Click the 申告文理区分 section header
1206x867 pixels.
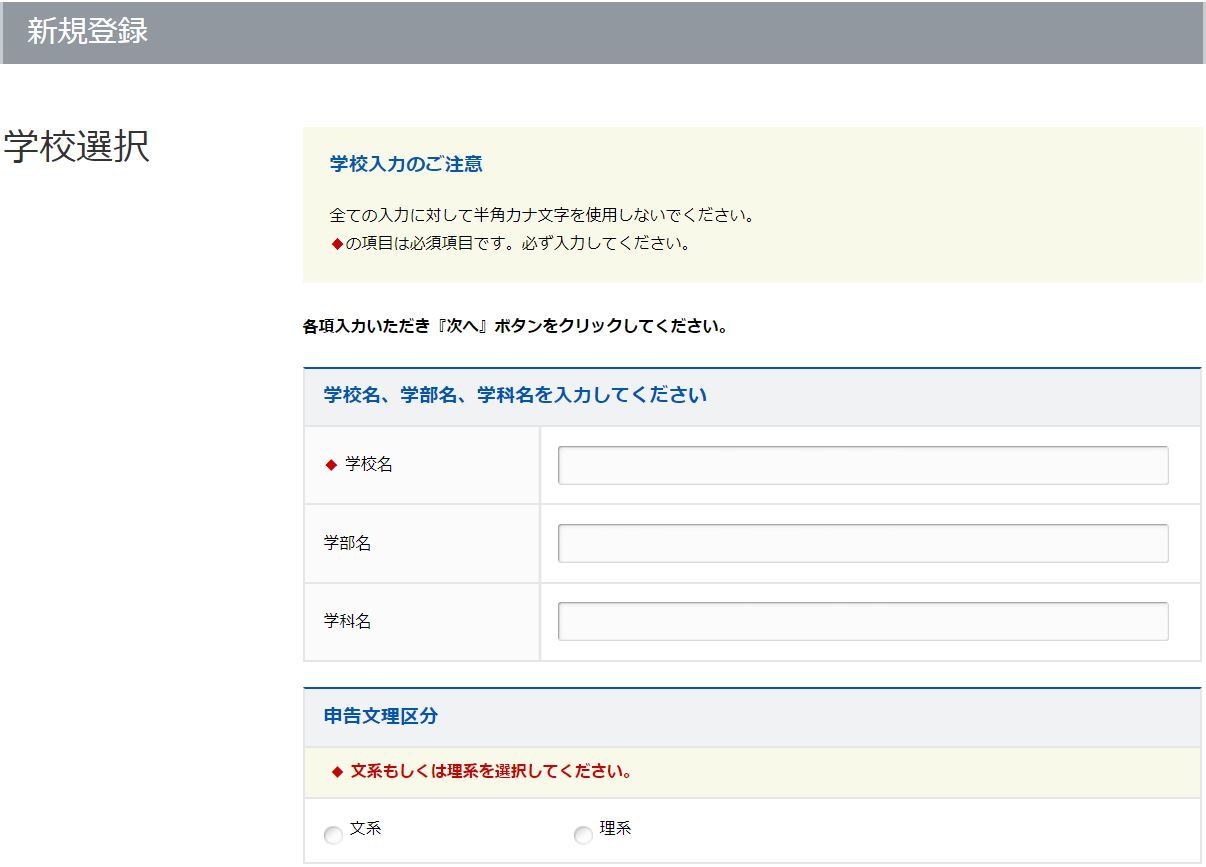[381, 716]
